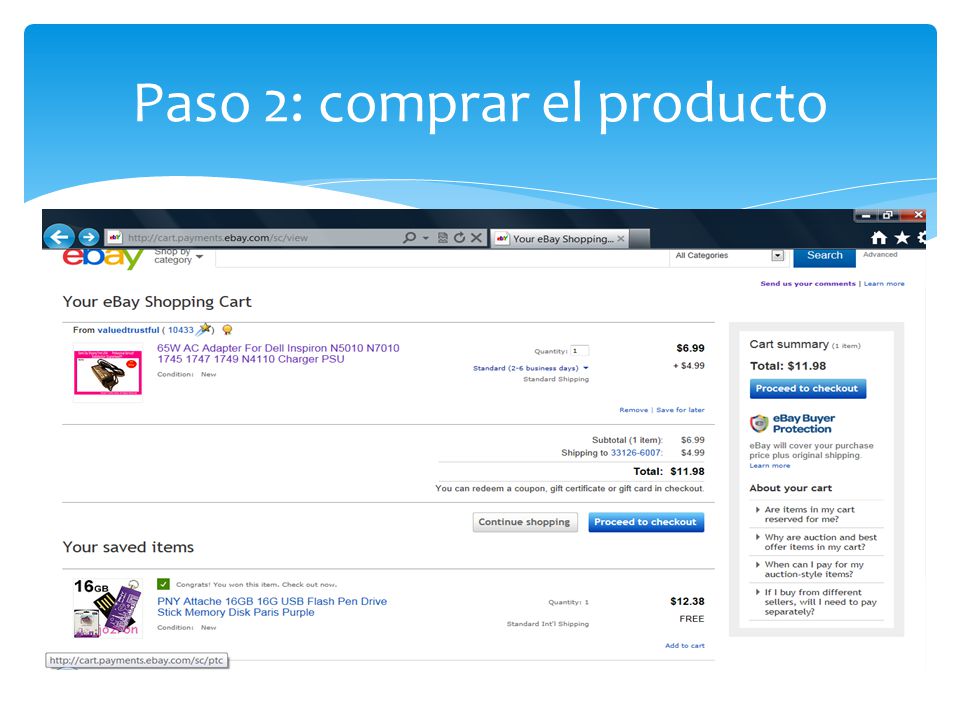960x720 pixels.
Task: Click the Total: $11.98 in Cart summary
Action: tap(788, 366)
